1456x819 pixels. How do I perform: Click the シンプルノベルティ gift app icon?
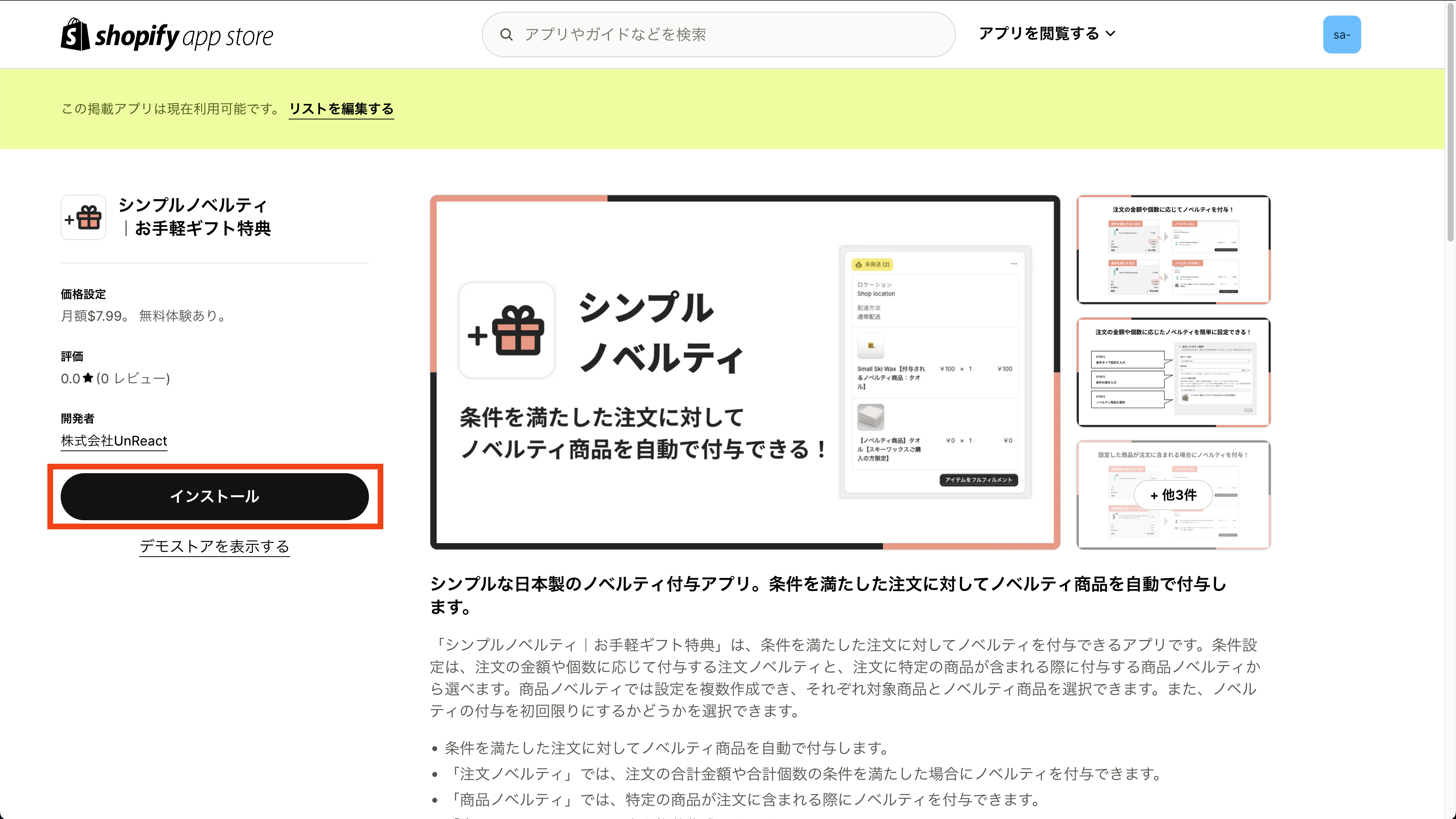pos(83,217)
